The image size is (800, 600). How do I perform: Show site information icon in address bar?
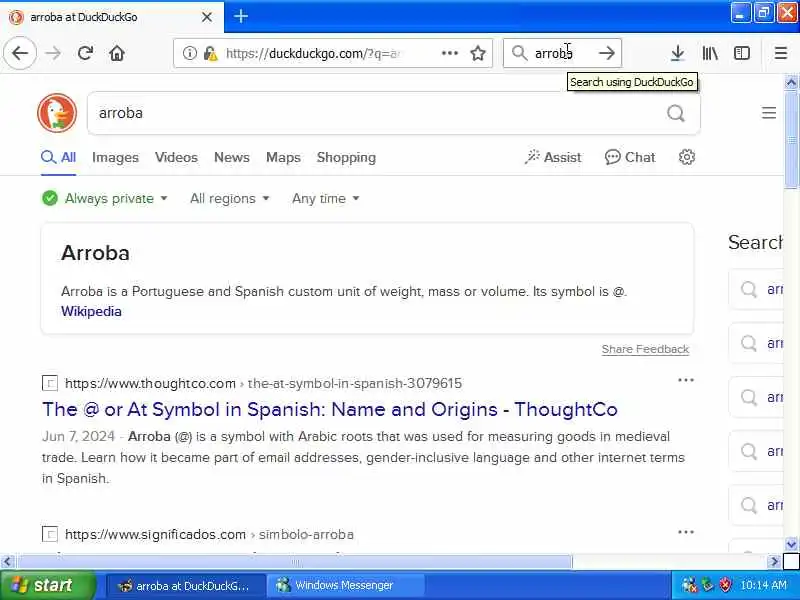[189, 53]
